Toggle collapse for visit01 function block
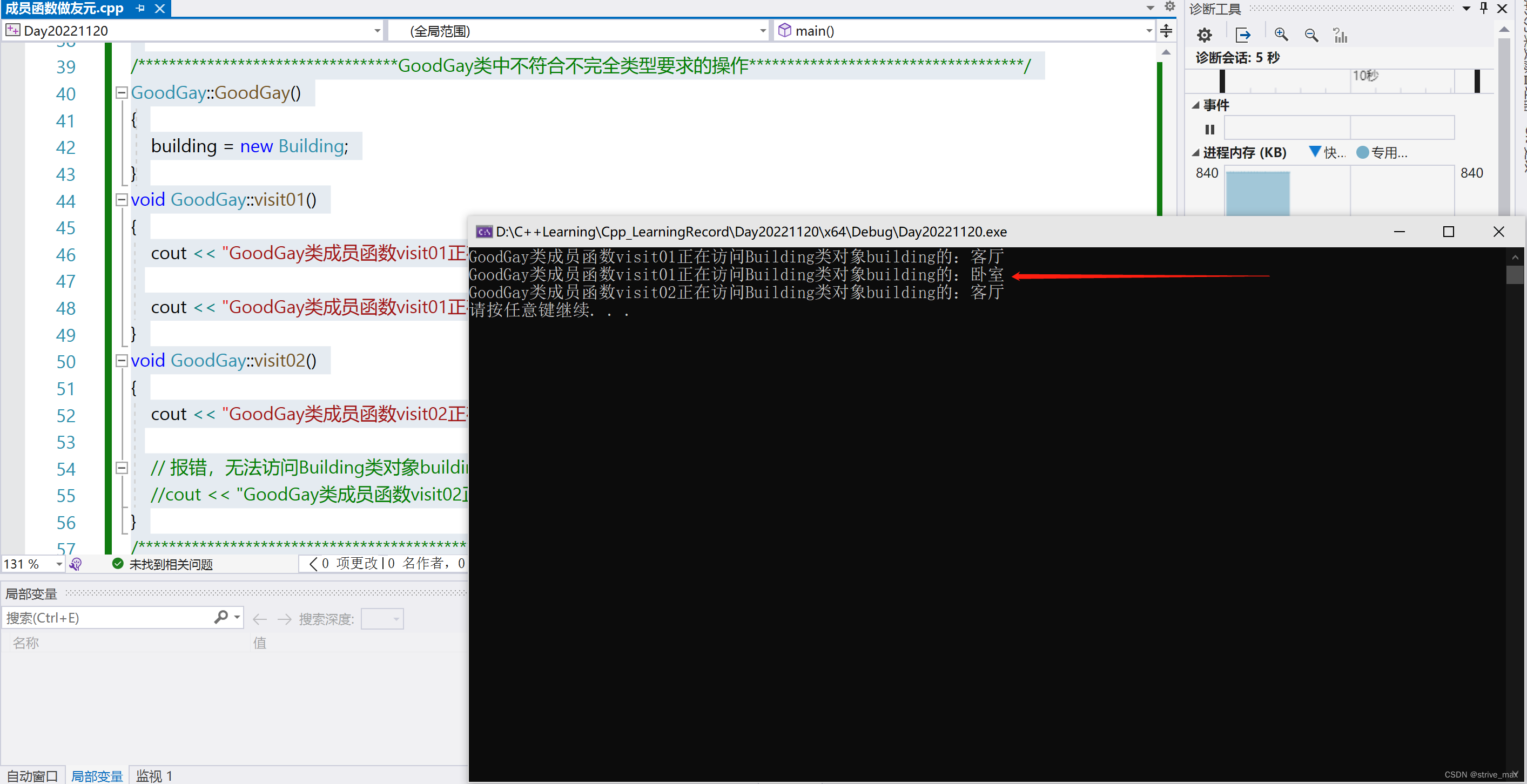Viewport: 1527px width, 784px height. (119, 199)
